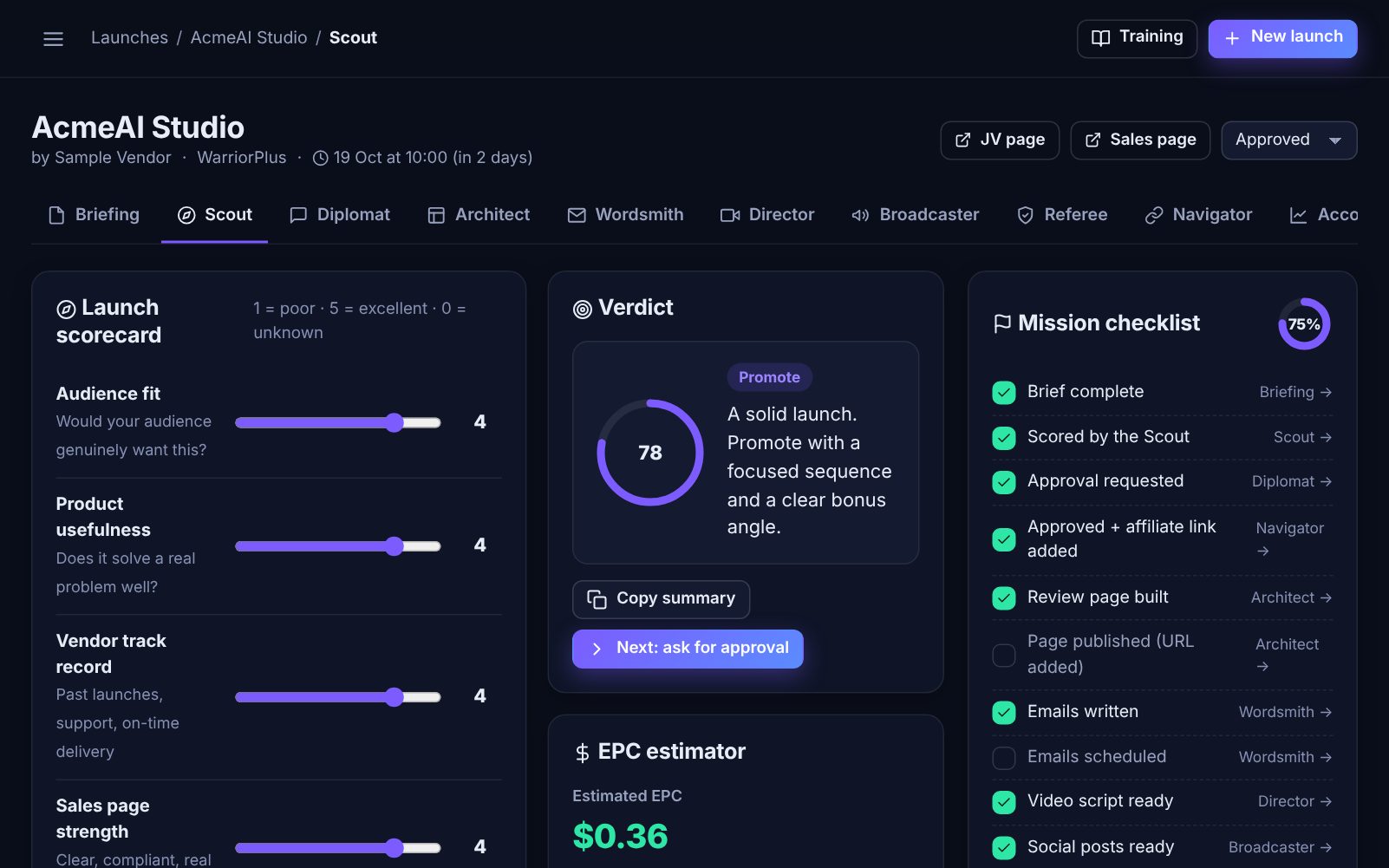Uncheck the Review page built checkbox
The height and width of the screenshot is (868, 1389).
click(1004, 598)
